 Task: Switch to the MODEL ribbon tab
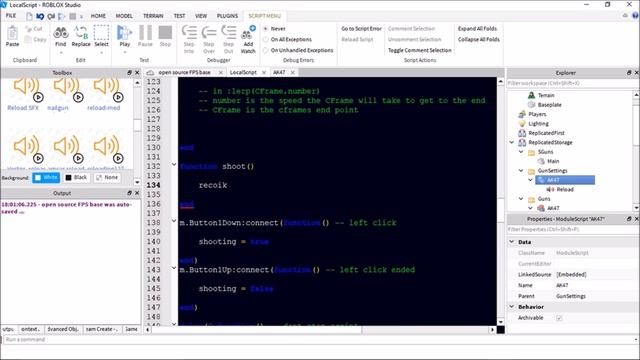[x=124, y=16]
